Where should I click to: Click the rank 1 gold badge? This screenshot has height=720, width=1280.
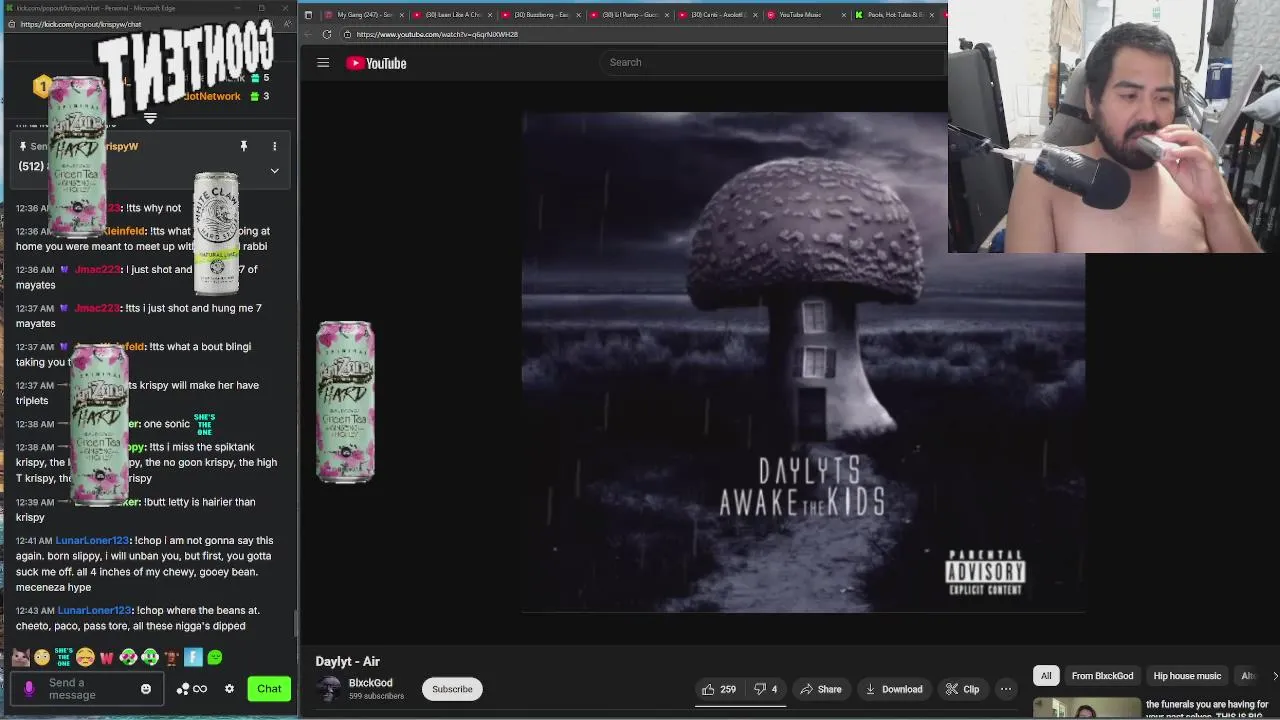[41, 87]
